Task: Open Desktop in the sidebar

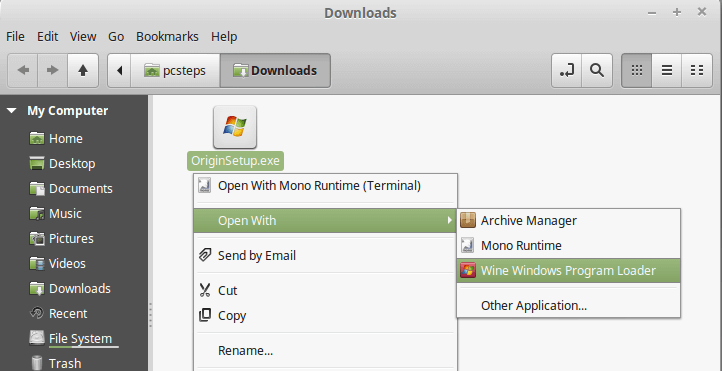Action: tap(62, 163)
